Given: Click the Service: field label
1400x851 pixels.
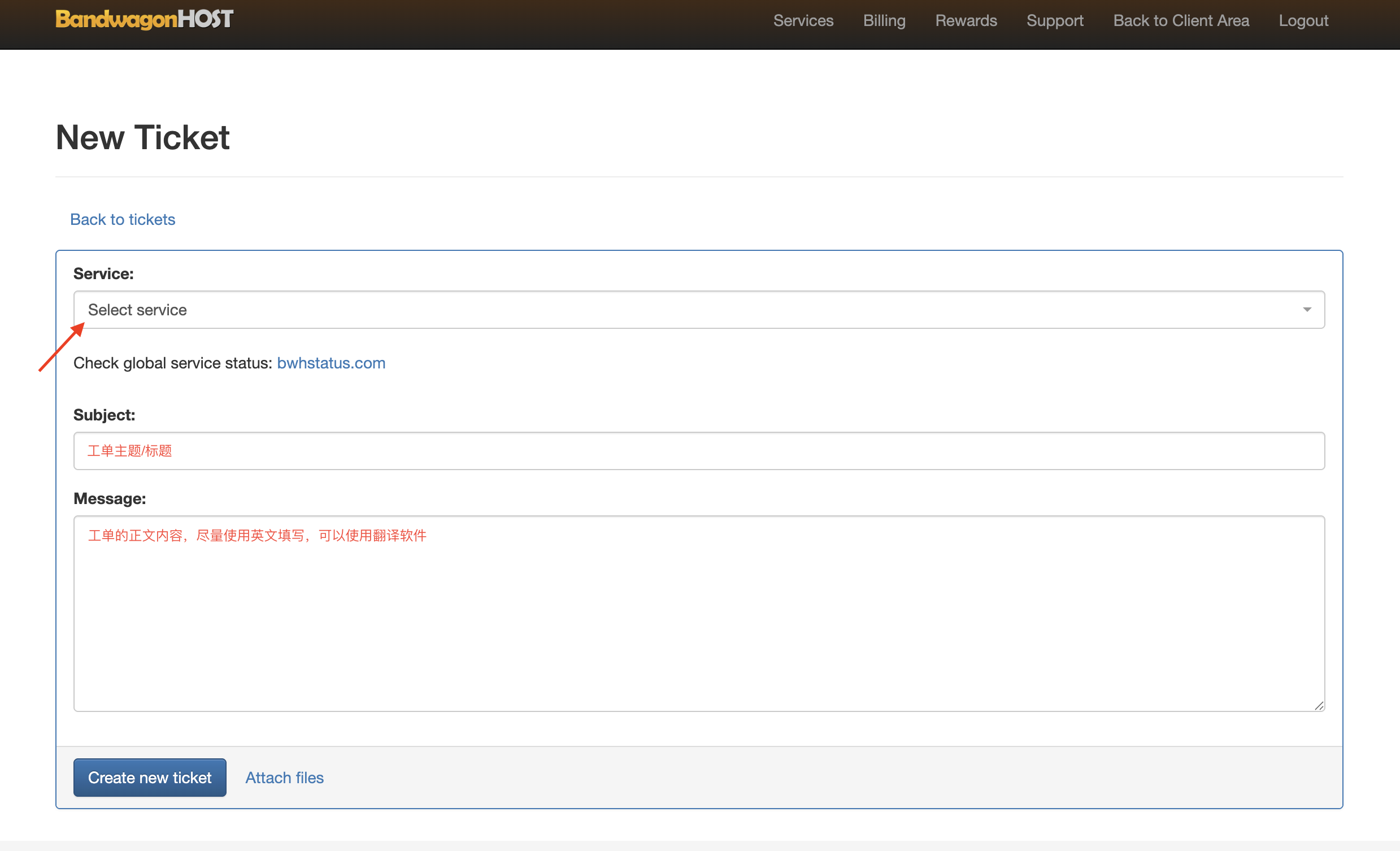Looking at the screenshot, I should click(103, 274).
